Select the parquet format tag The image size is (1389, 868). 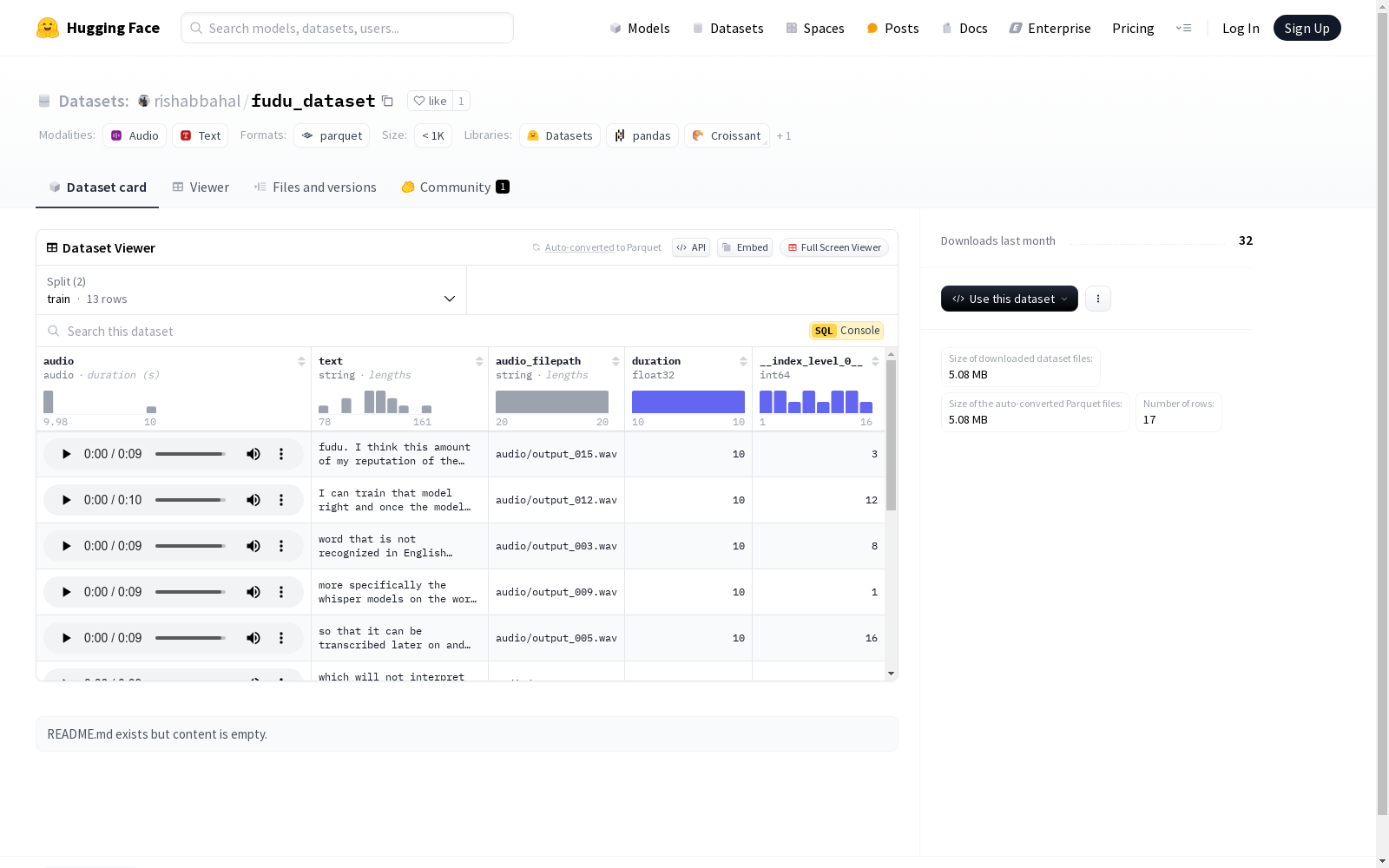coord(332,135)
